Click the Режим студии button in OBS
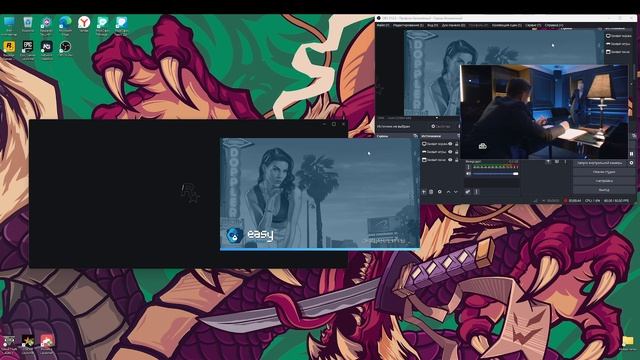 pos(604,172)
